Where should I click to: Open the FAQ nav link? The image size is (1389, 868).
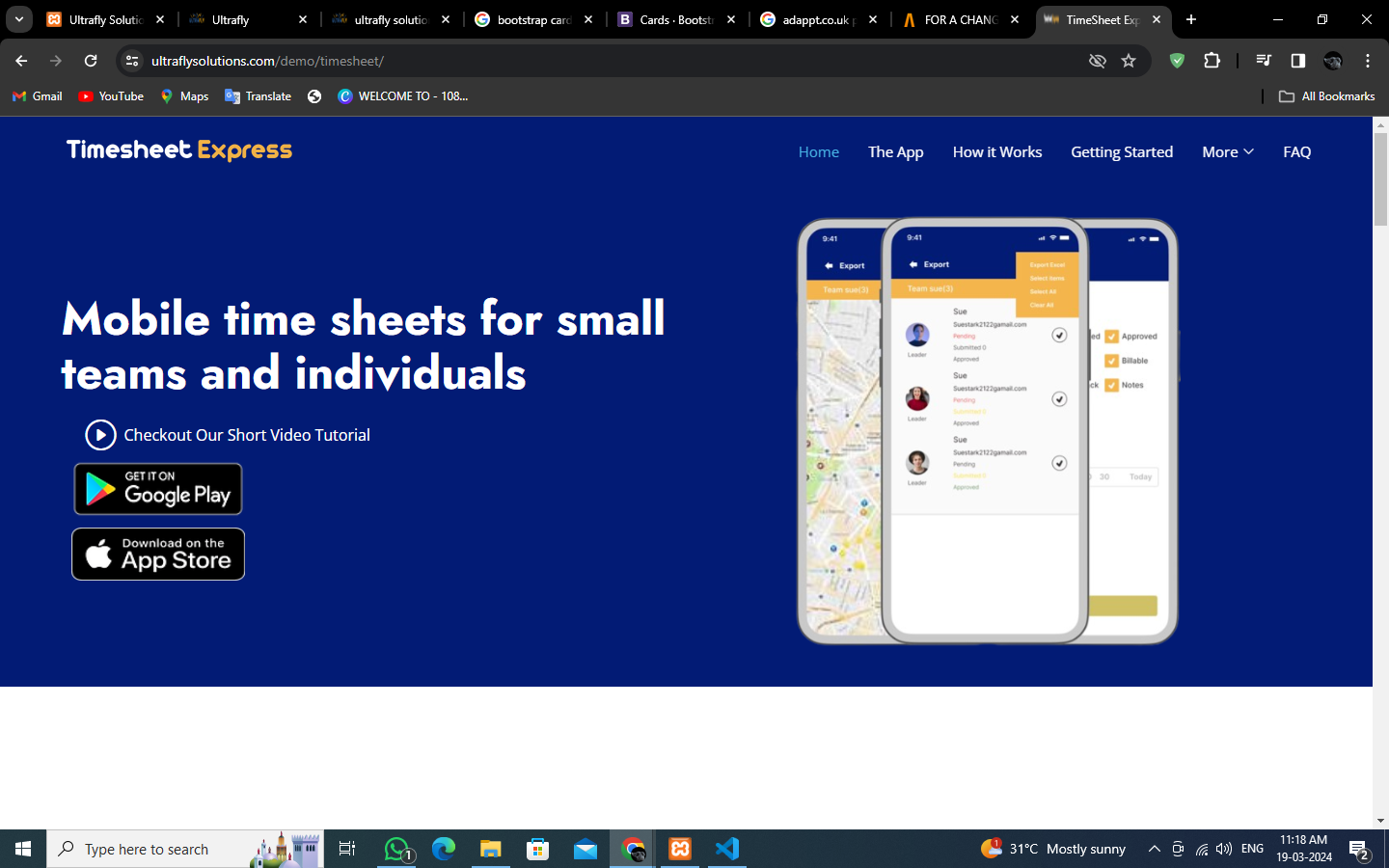(1297, 152)
